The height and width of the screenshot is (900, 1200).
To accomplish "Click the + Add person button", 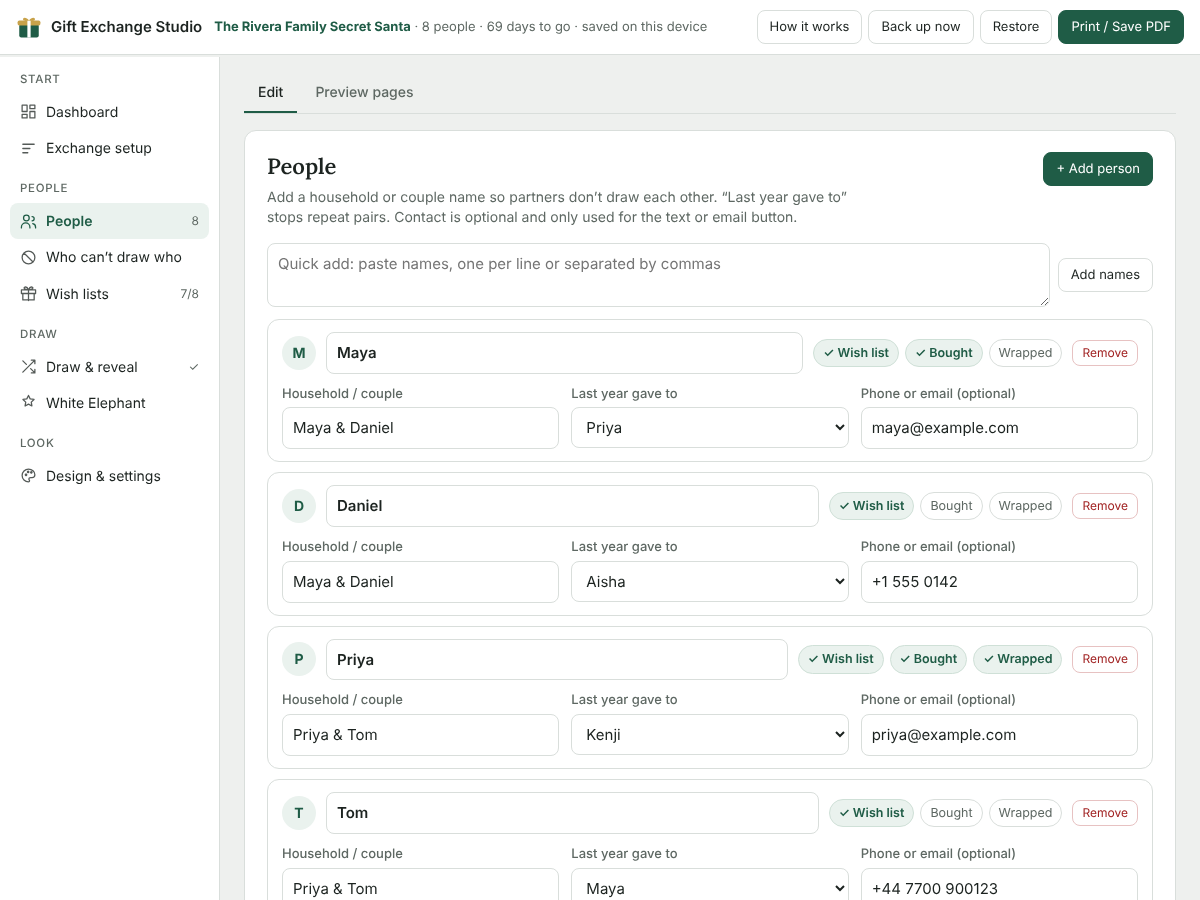I will [1098, 169].
